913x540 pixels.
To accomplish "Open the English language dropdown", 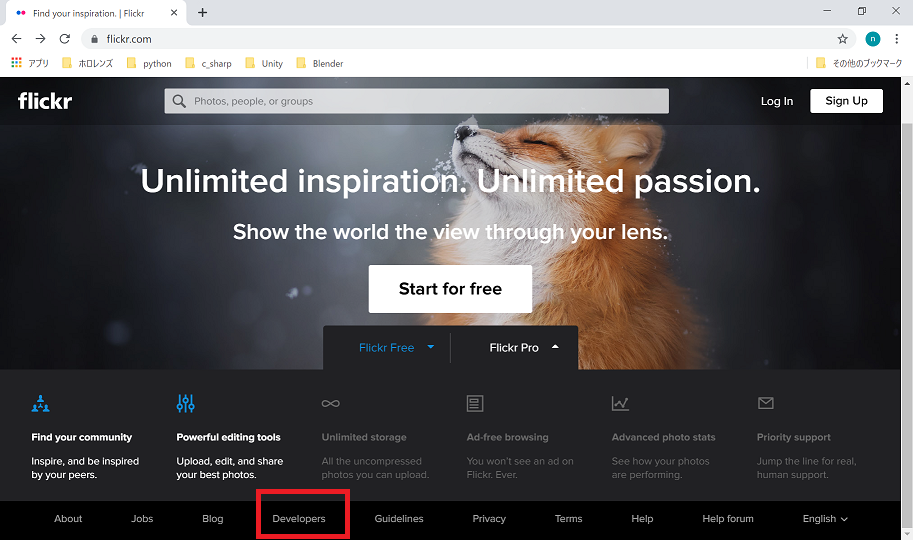I will tap(825, 518).
